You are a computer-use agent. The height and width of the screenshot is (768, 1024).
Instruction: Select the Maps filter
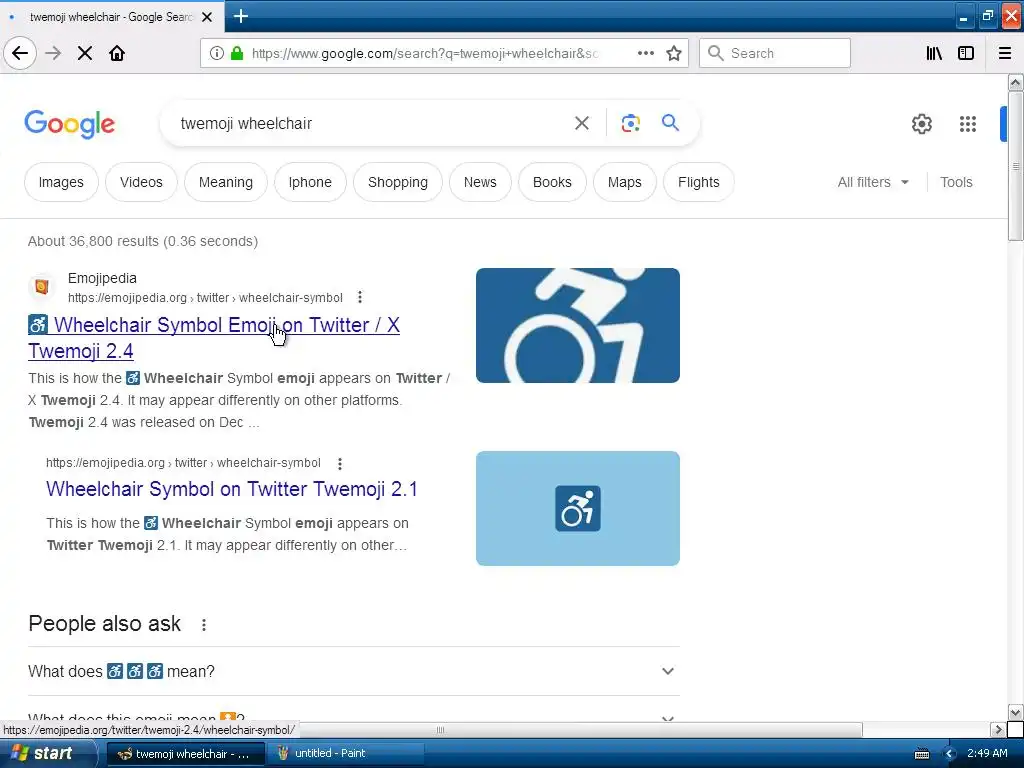(x=625, y=182)
